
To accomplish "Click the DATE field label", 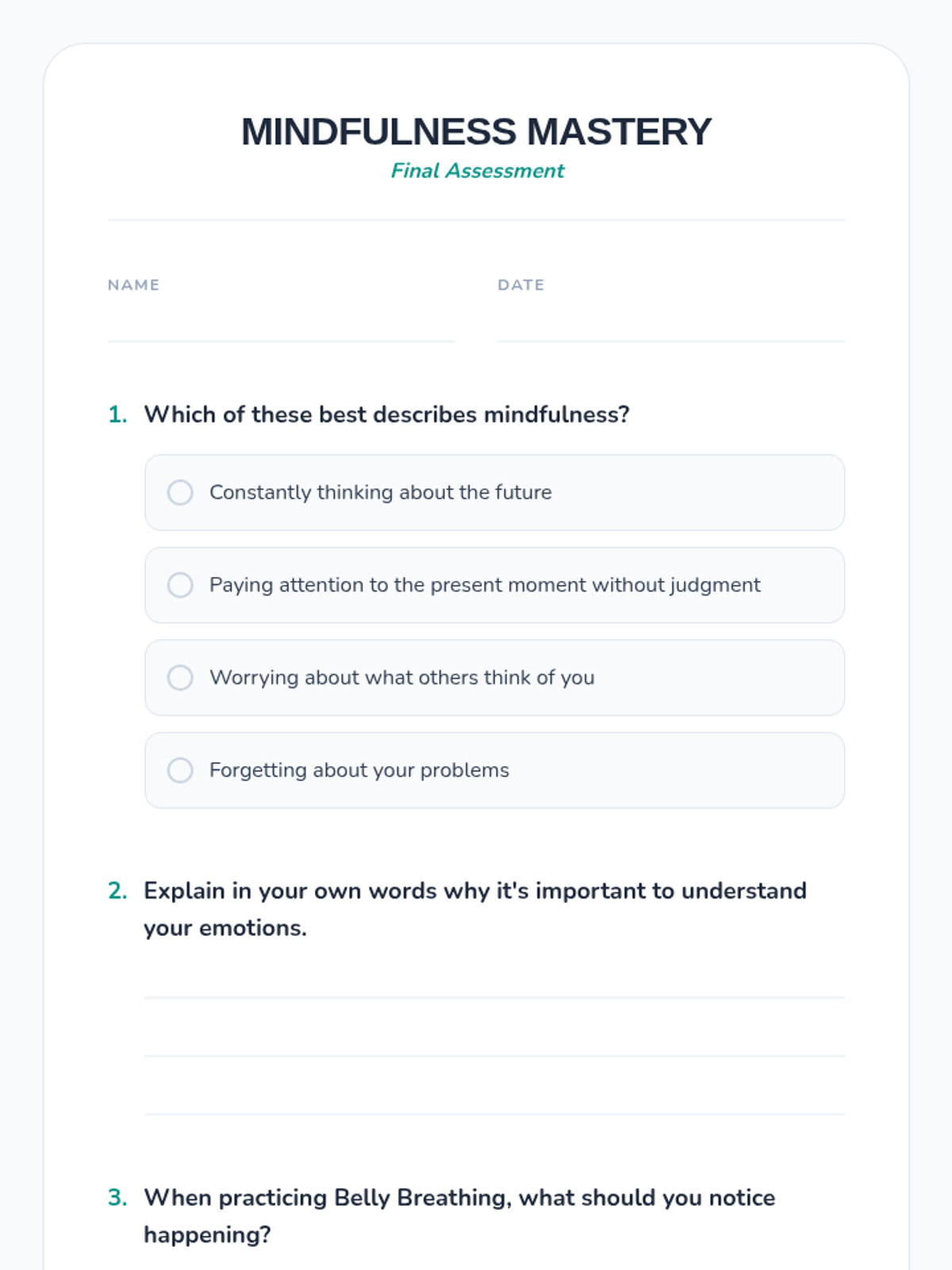I will click(520, 285).
